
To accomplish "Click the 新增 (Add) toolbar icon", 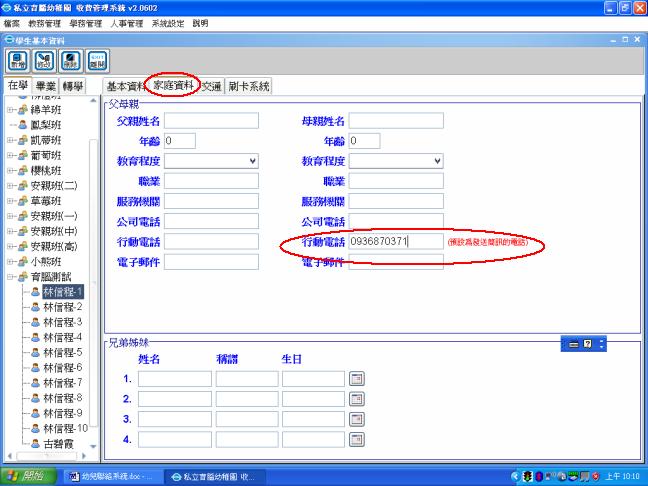I will coord(18,60).
